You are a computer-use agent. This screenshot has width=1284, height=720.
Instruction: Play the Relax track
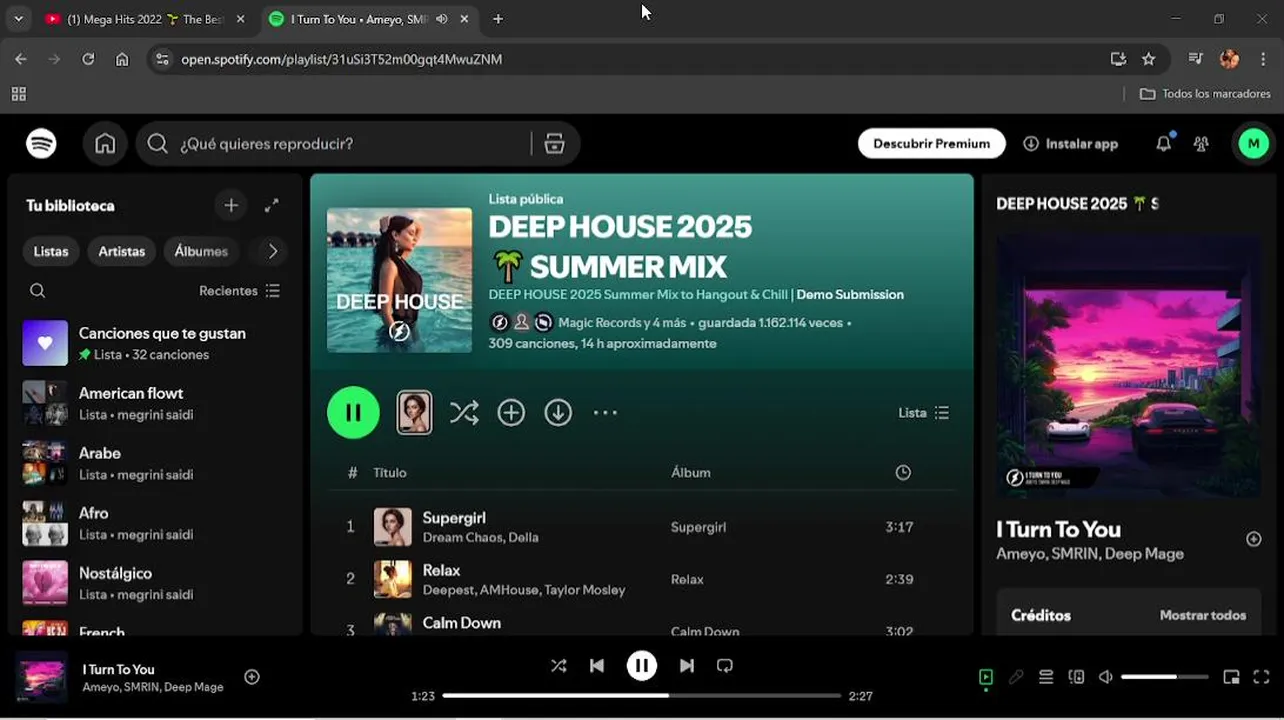tap(642, 579)
